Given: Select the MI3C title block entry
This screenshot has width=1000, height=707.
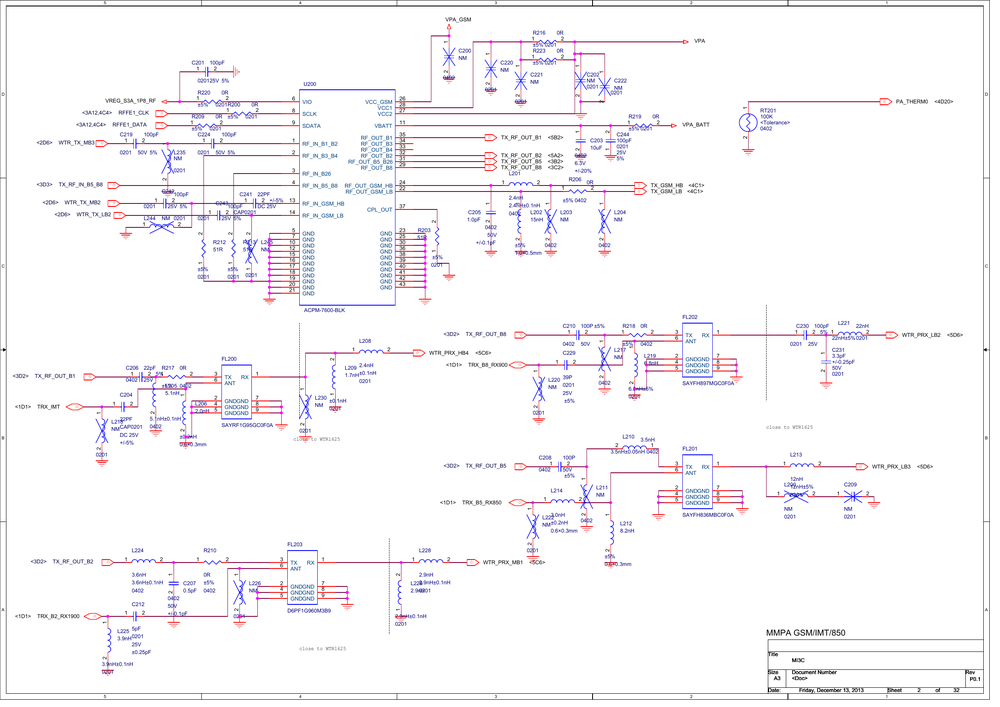Looking at the screenshot, I should click(797, 660).
